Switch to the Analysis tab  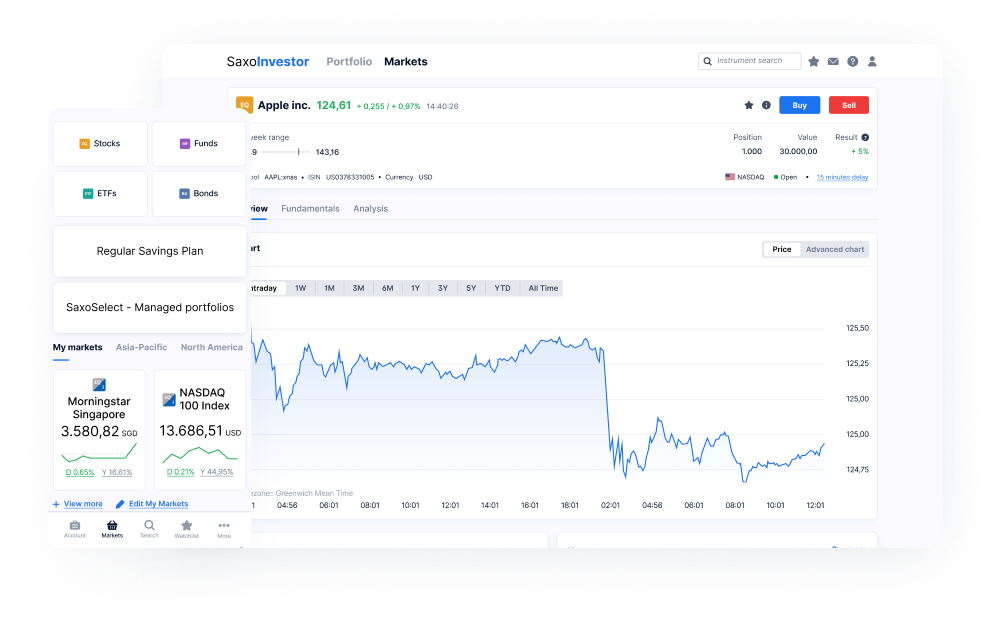tap(371, 209)
